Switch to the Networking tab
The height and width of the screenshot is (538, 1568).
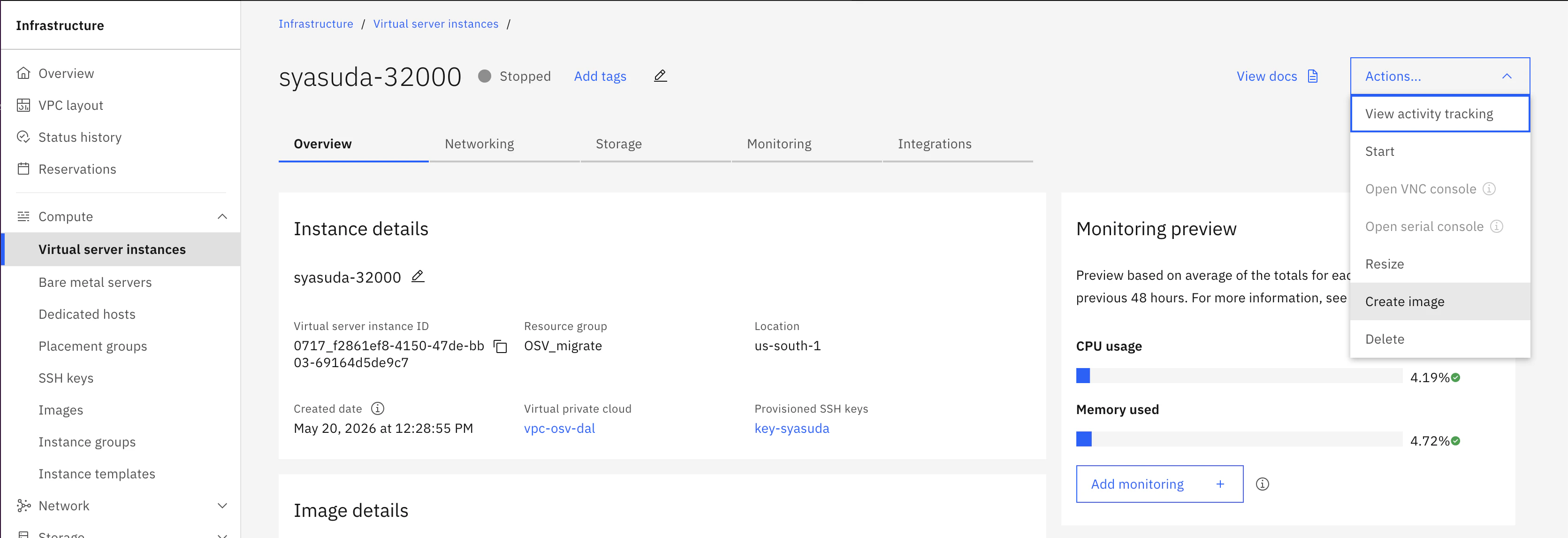click(505, 144)
